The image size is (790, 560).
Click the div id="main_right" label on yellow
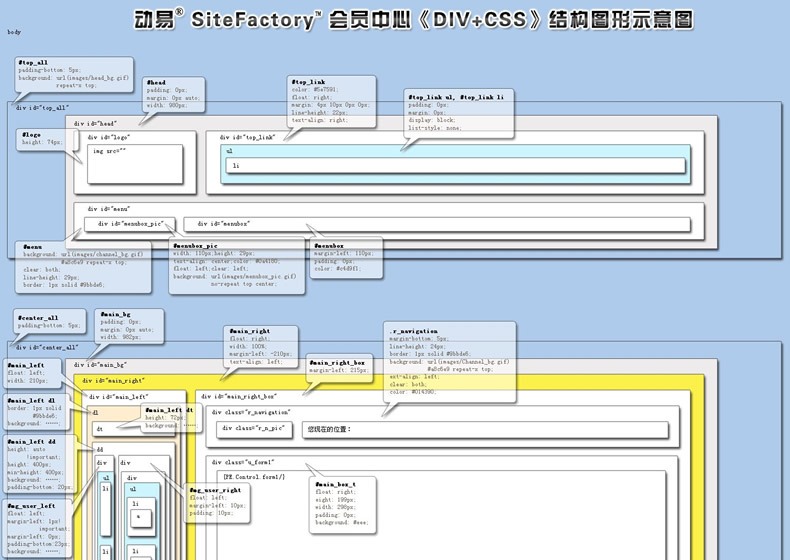coord(114,381)
